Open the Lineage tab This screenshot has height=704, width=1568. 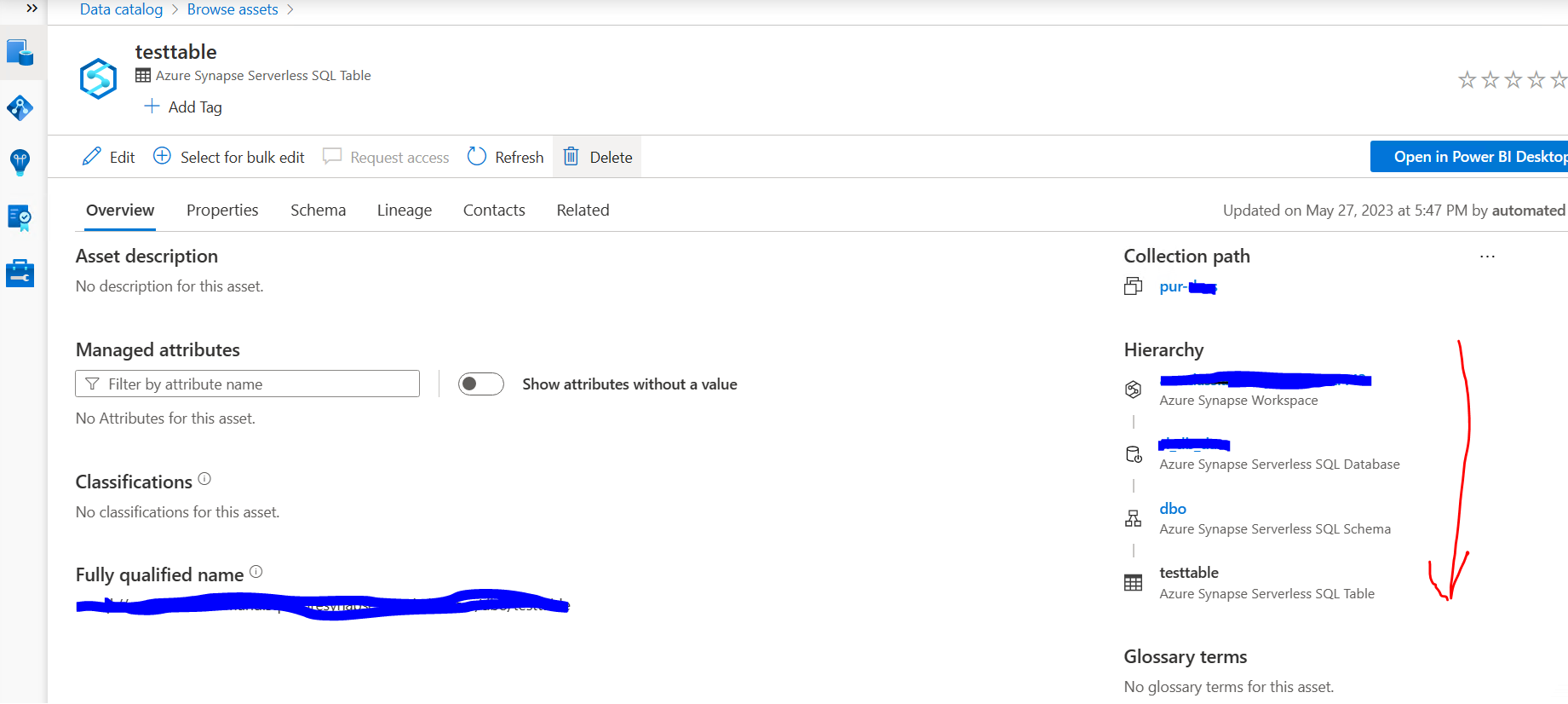(405, 211)
